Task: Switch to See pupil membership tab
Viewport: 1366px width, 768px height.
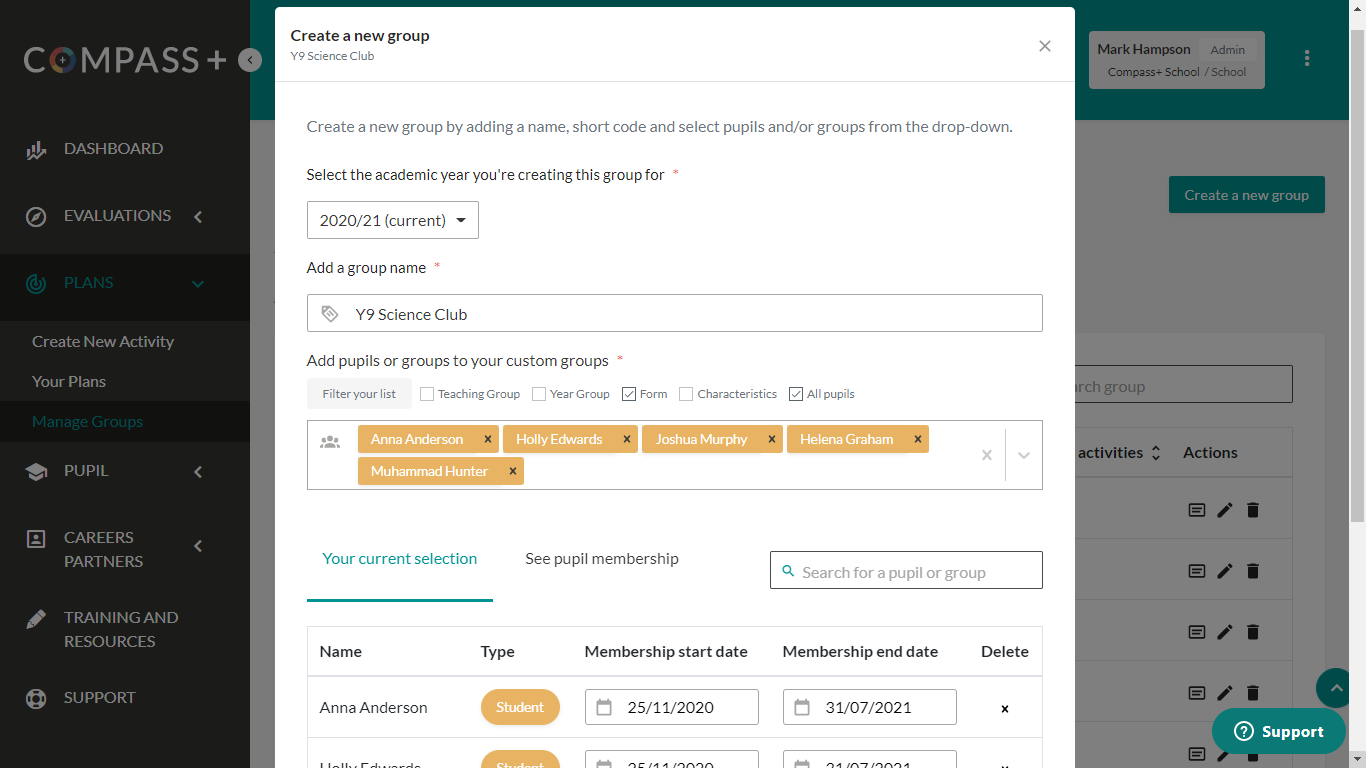Action: tap(601, 559)
